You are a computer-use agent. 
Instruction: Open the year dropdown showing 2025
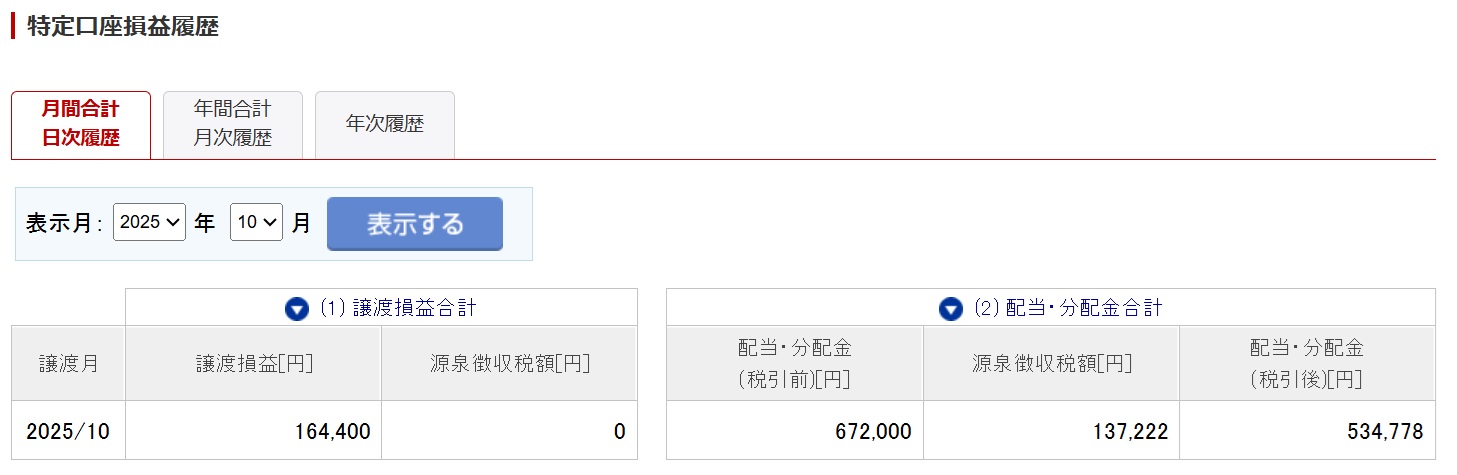[149, 222]
